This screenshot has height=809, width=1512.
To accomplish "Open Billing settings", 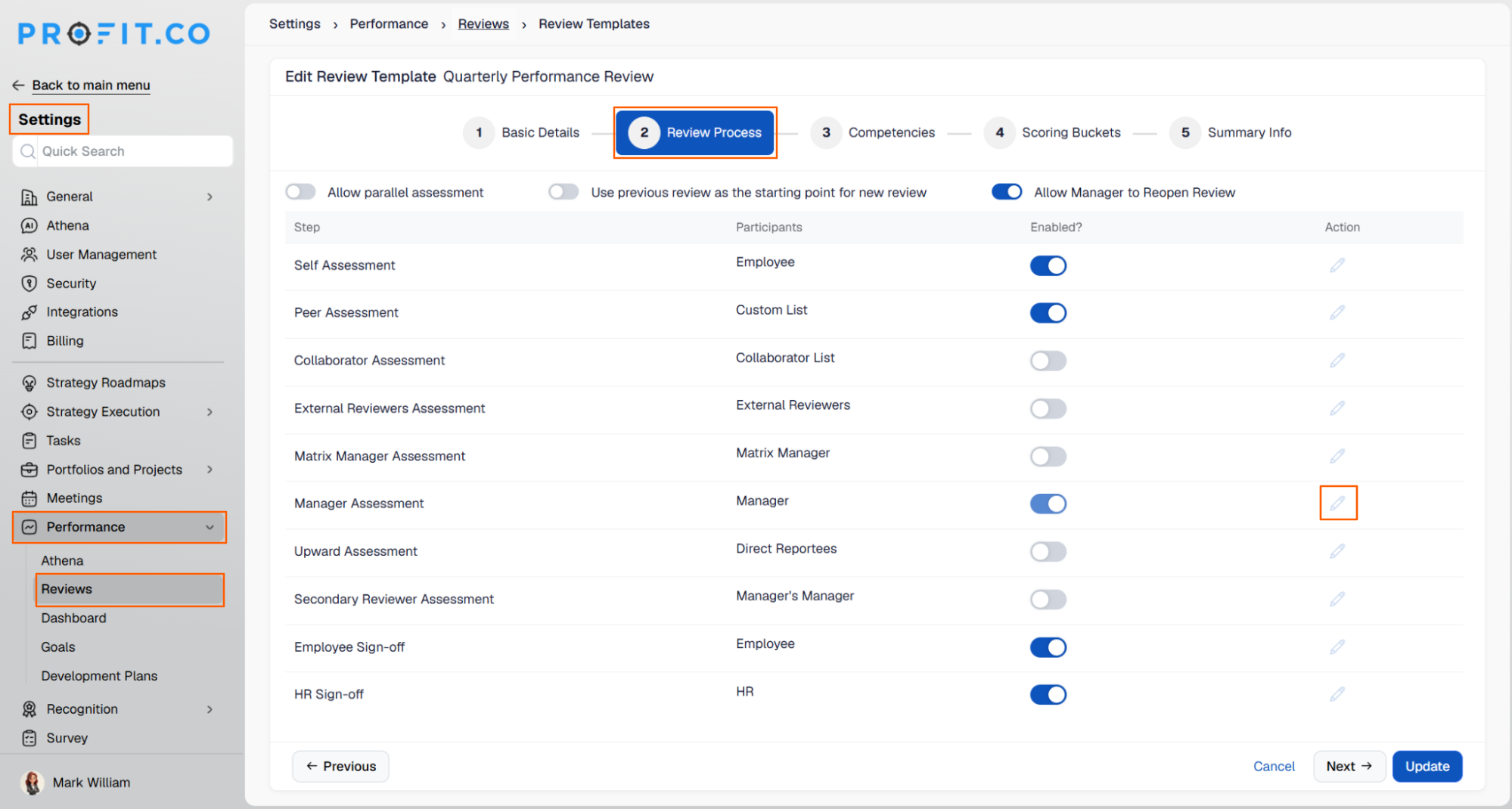I will [65, 341].
